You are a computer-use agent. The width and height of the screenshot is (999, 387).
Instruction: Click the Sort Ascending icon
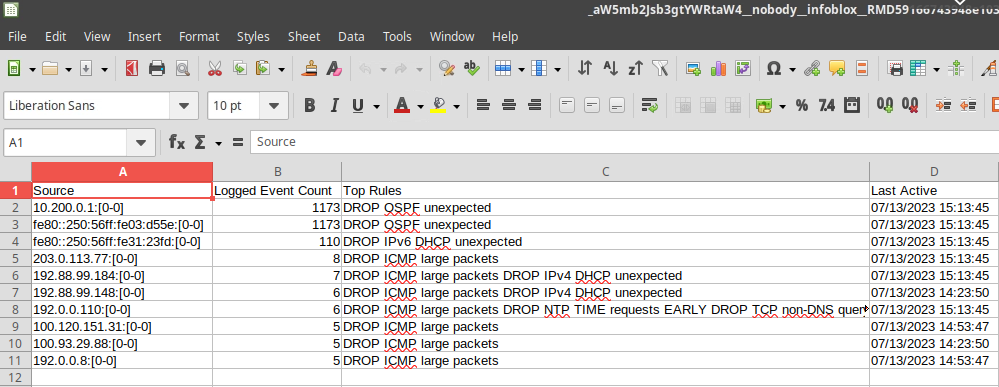[610, 69]
